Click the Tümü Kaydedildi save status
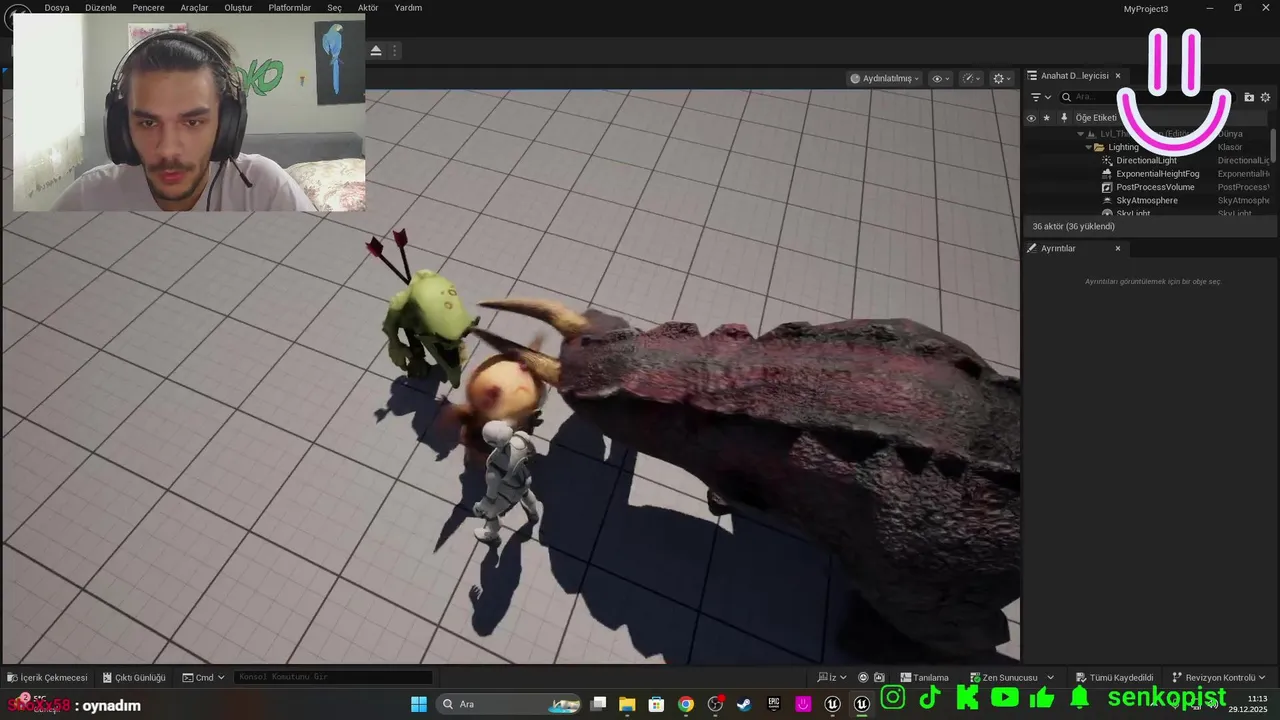This screenshot has height=720, width=1280. tap(1114, 678)
